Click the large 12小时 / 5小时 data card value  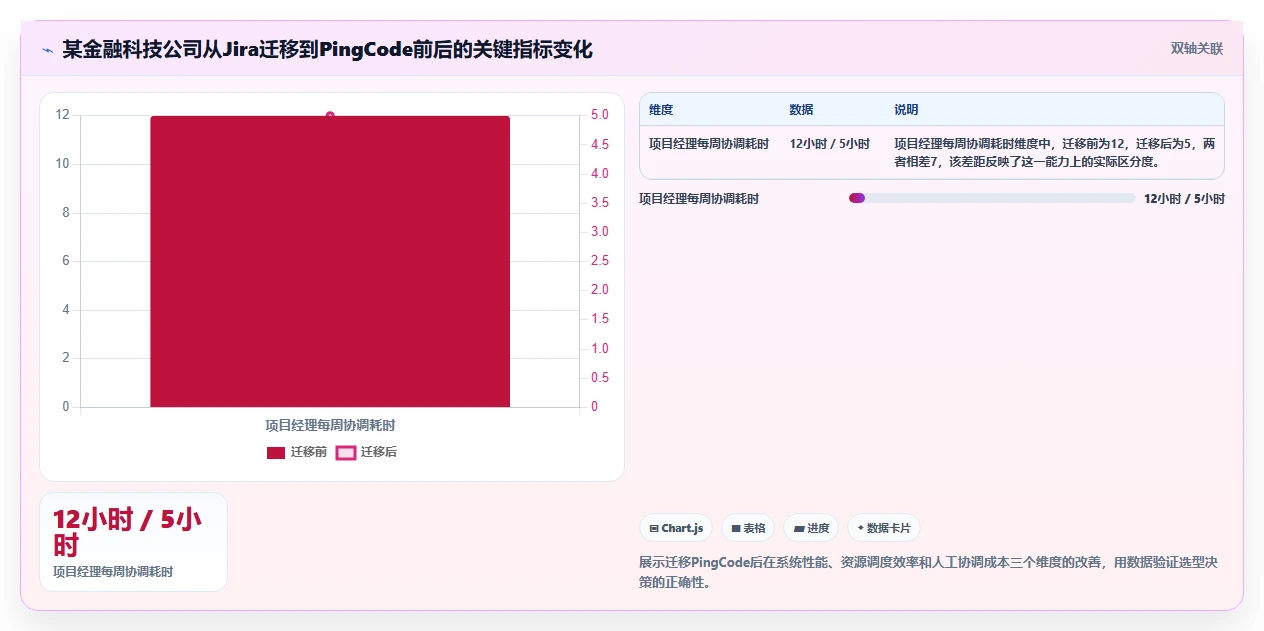127,532
